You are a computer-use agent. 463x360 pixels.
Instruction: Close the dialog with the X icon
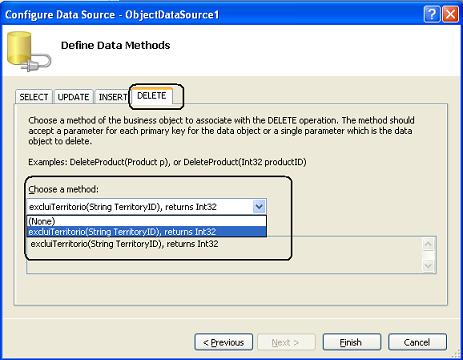pyautogui.click(x=450, y=15)
